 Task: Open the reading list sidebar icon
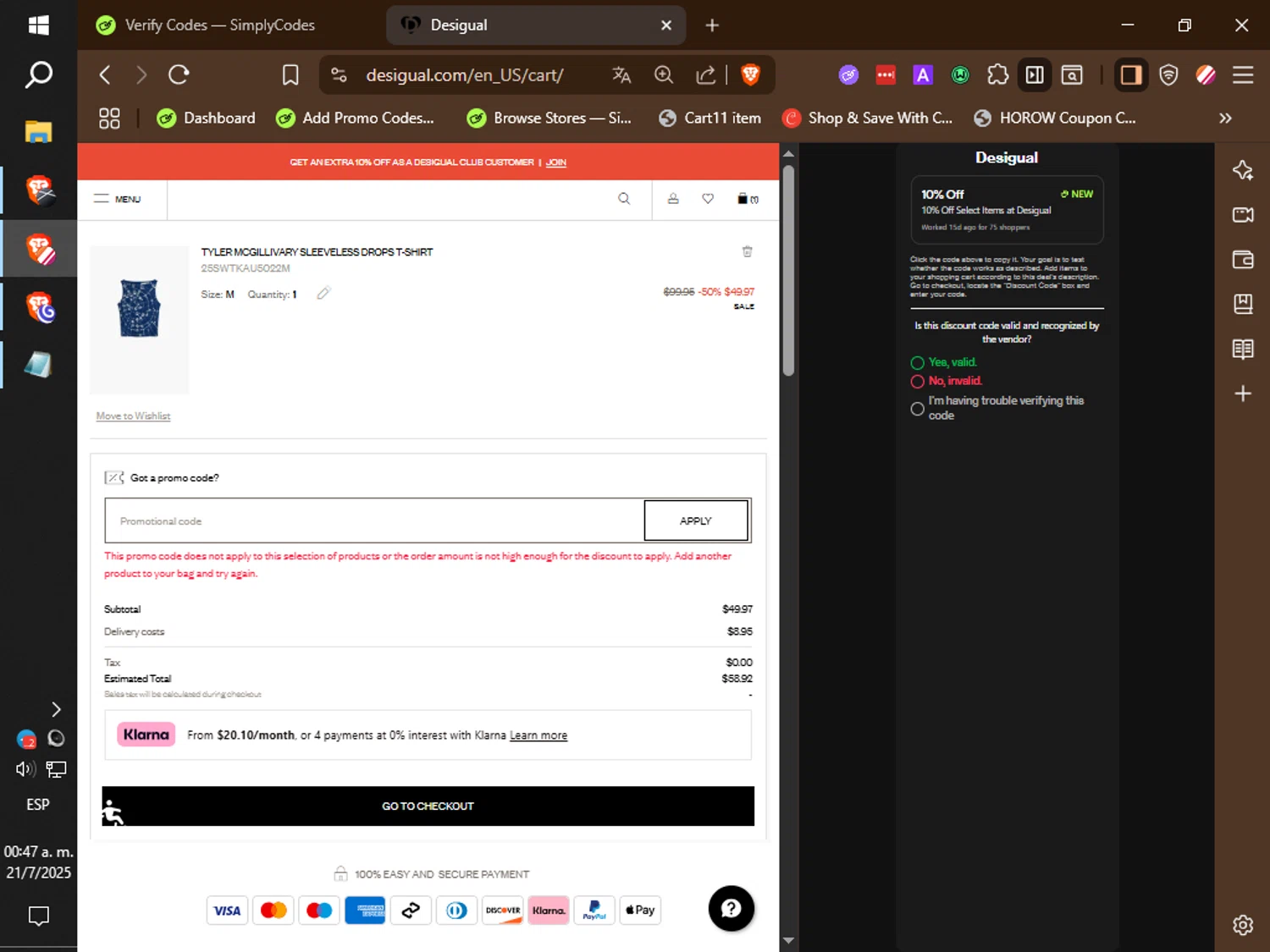(x=1243, y=349)
